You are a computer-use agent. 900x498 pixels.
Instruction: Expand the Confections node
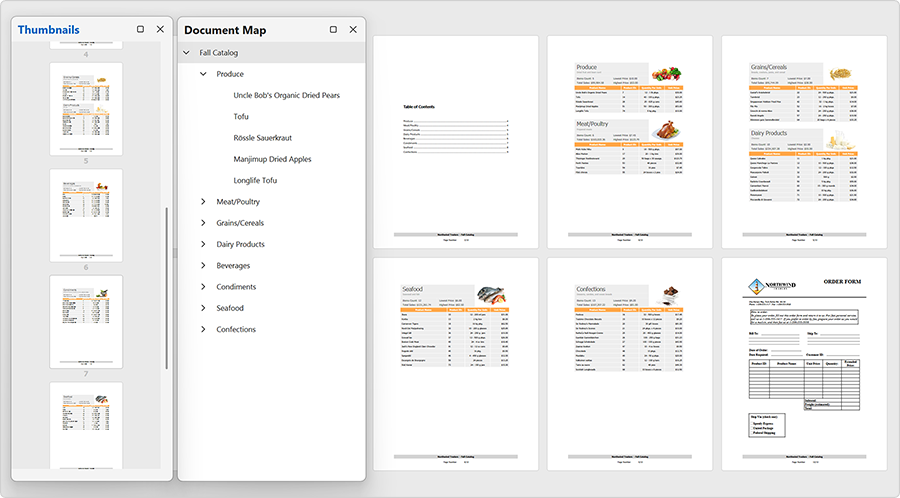(x=203, y=329)
